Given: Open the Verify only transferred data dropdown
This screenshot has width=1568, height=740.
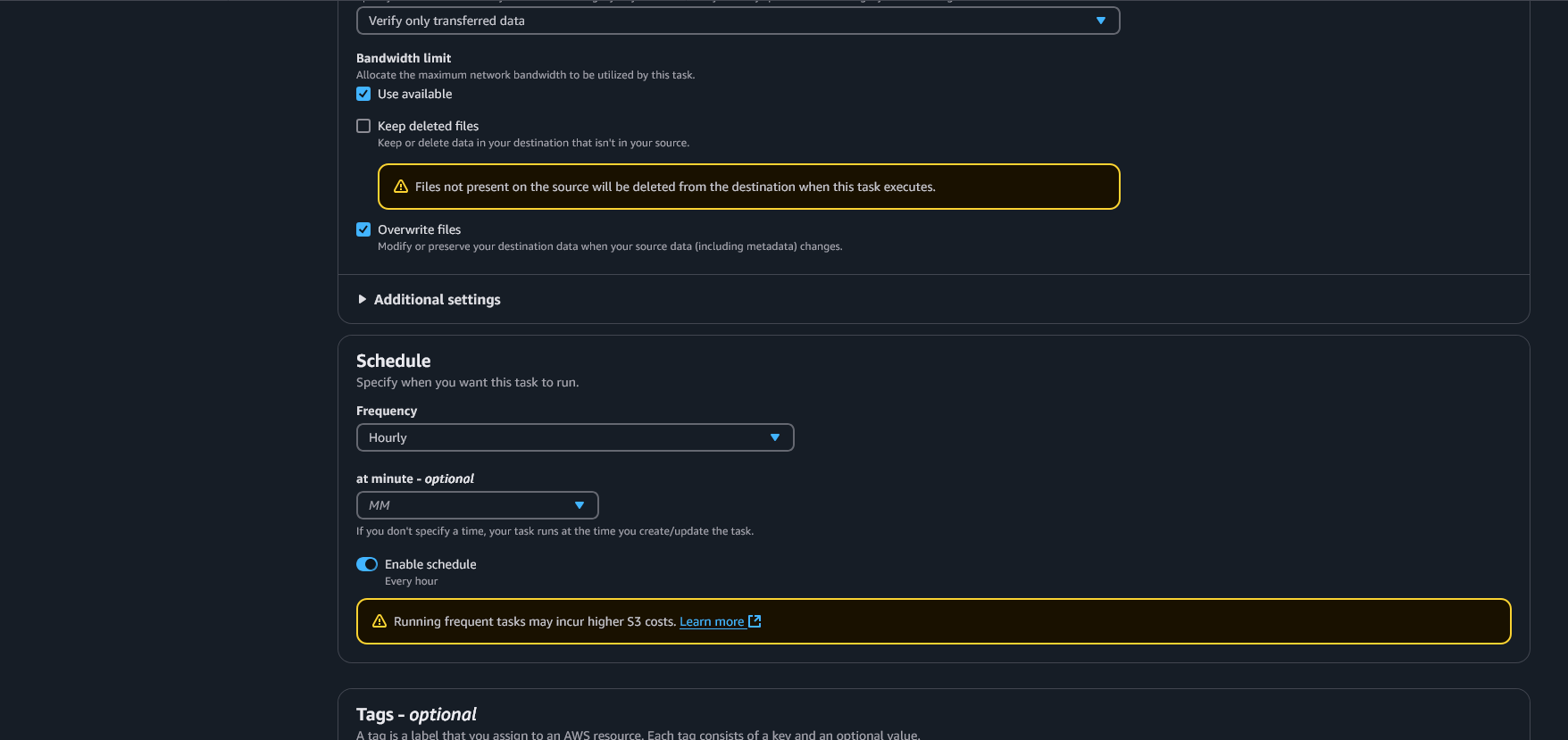Looking at the screenshot, I should (738, 21).
